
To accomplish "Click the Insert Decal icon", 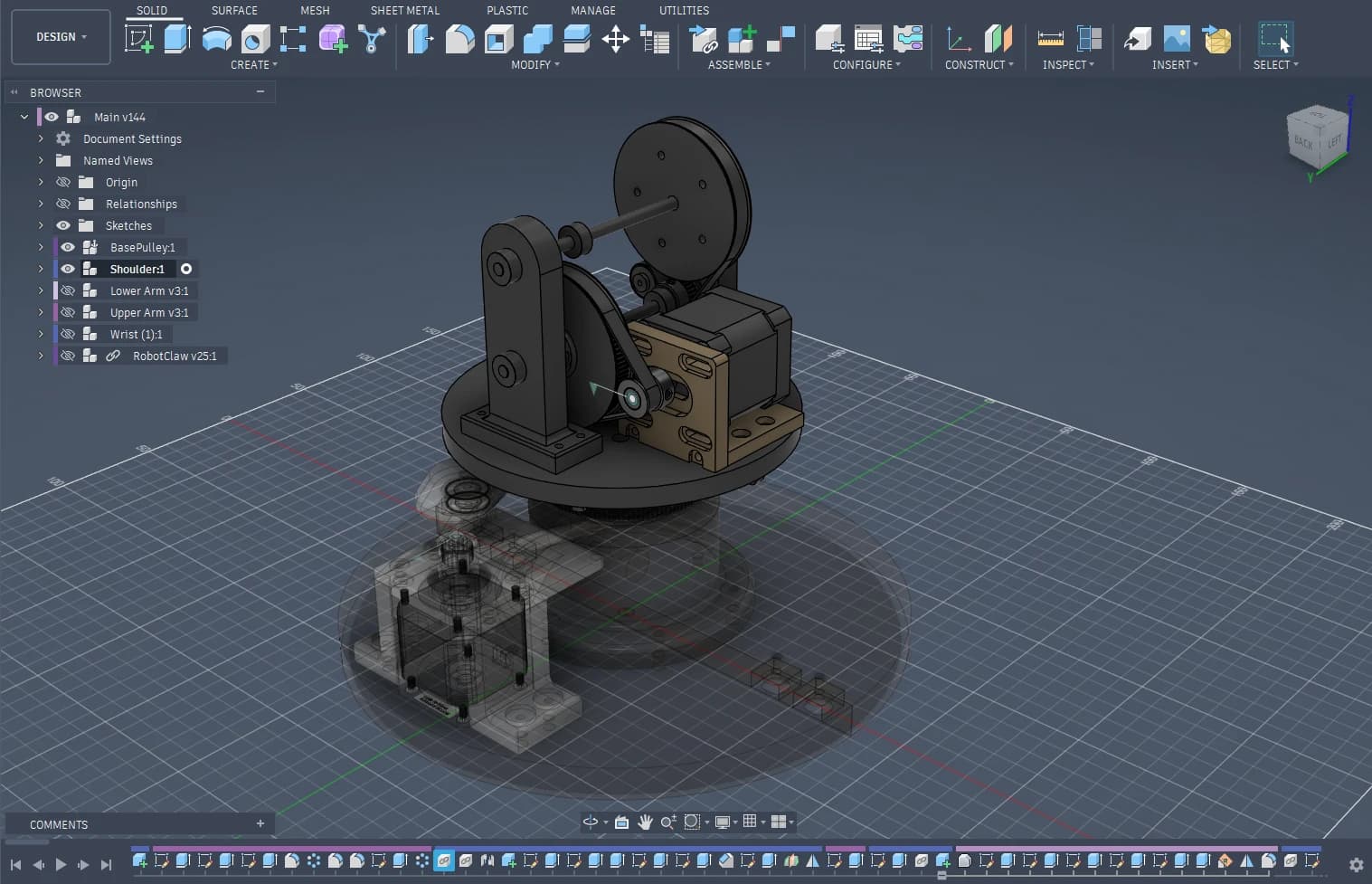I will pyautogui.click(x=1177, y=39).
